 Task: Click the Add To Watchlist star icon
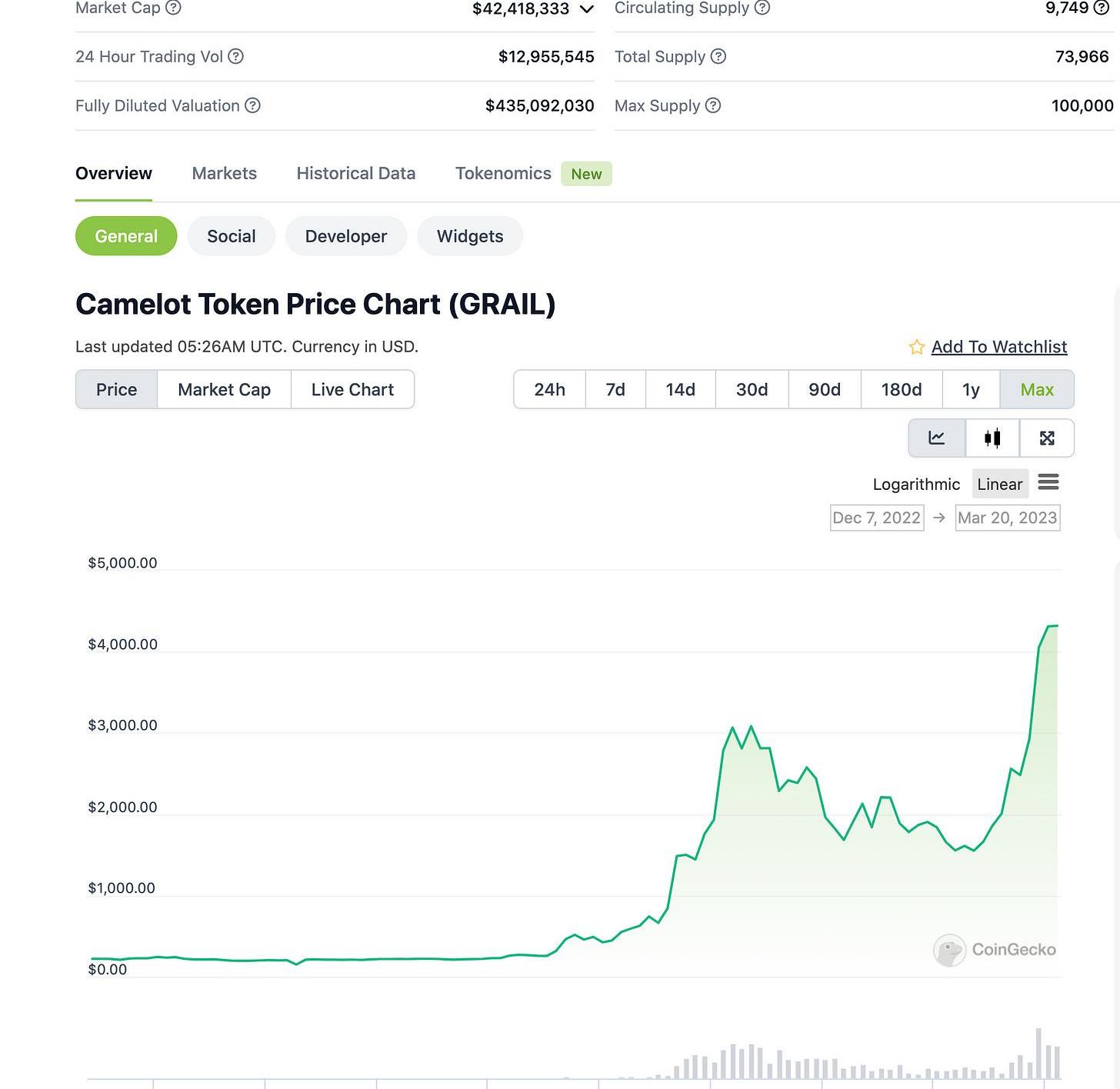click(916, 348)
